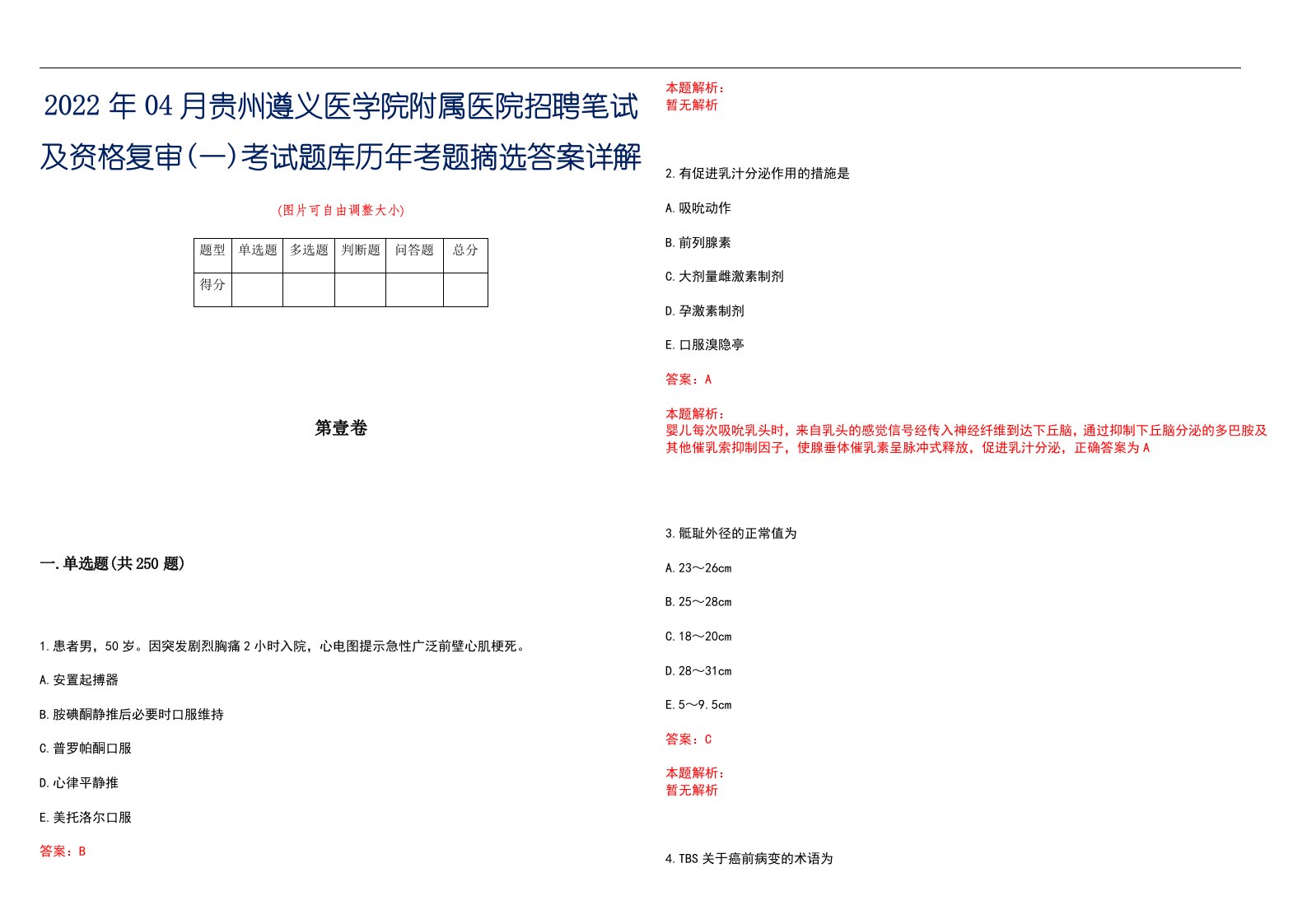The width and height of the screenshot is (1307, 924).
Task: Click the '第壹卷' heading
Action: (x=341, y=428)
